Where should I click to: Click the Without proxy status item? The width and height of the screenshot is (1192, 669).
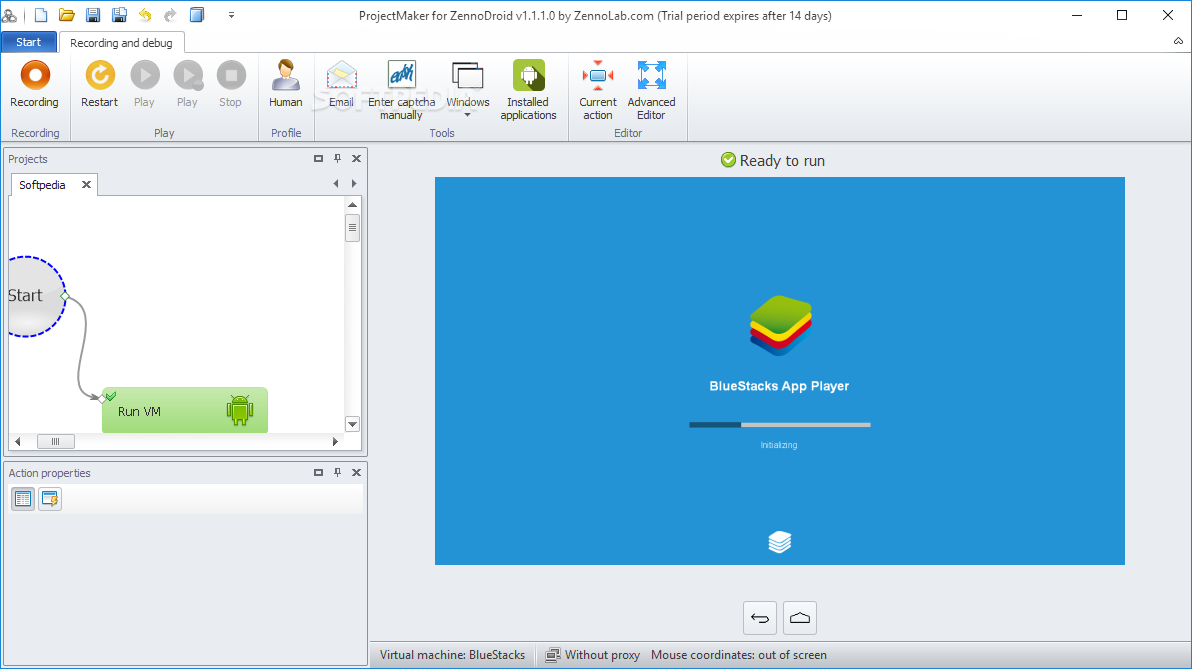coord(593,655)
